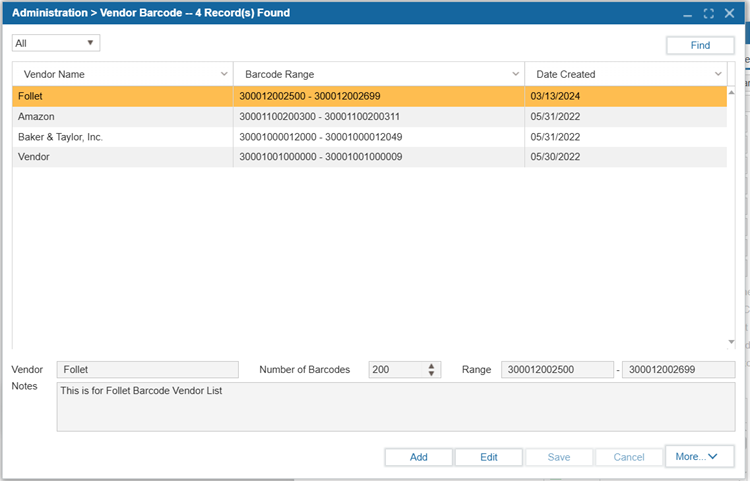Open the All filter dropdown
The width and height of the screenshot is (750, 481).
click(x=56, y=43)
